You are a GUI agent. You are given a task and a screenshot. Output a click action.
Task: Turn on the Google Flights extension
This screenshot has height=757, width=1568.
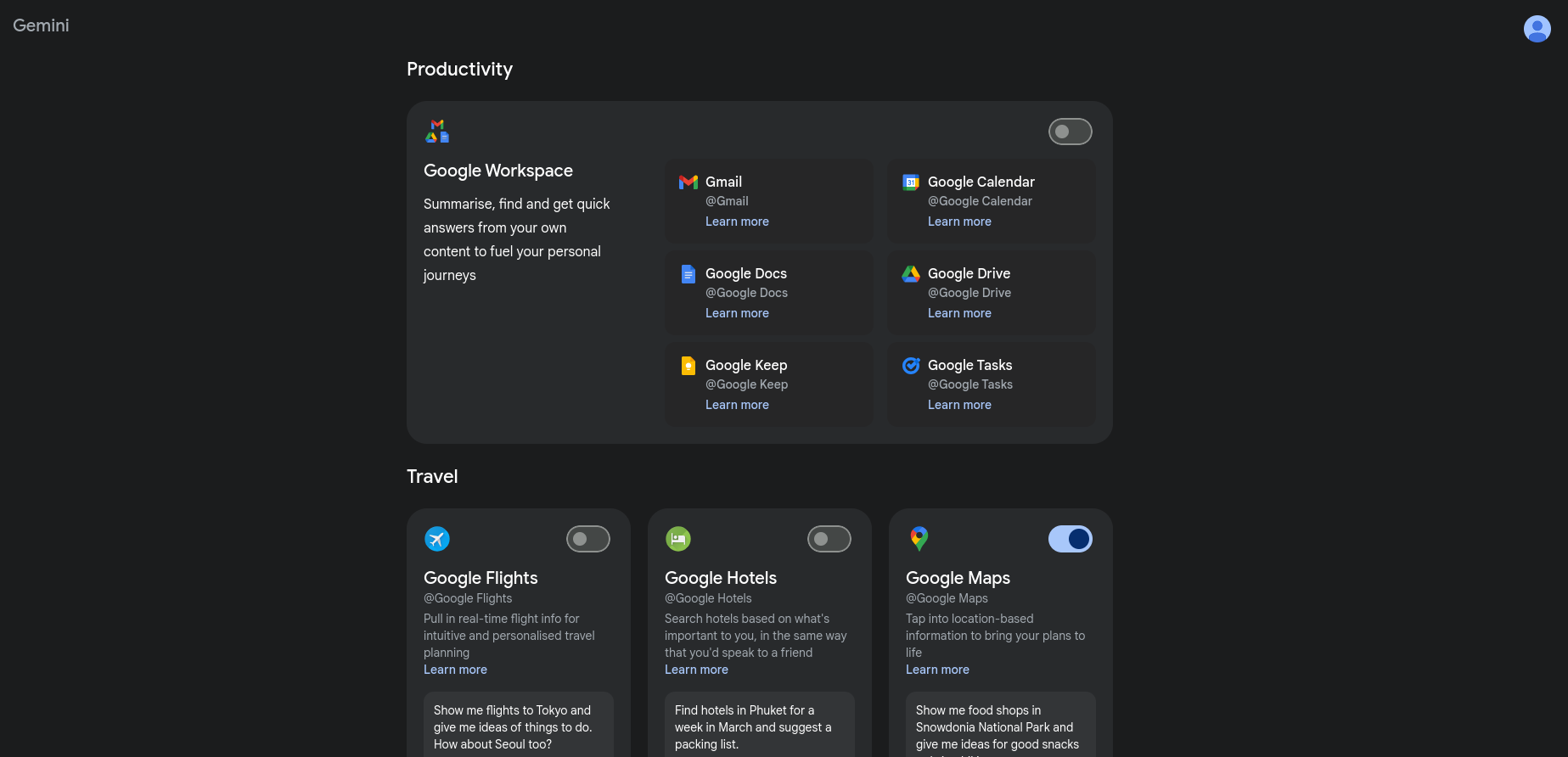tap(587, 539)
